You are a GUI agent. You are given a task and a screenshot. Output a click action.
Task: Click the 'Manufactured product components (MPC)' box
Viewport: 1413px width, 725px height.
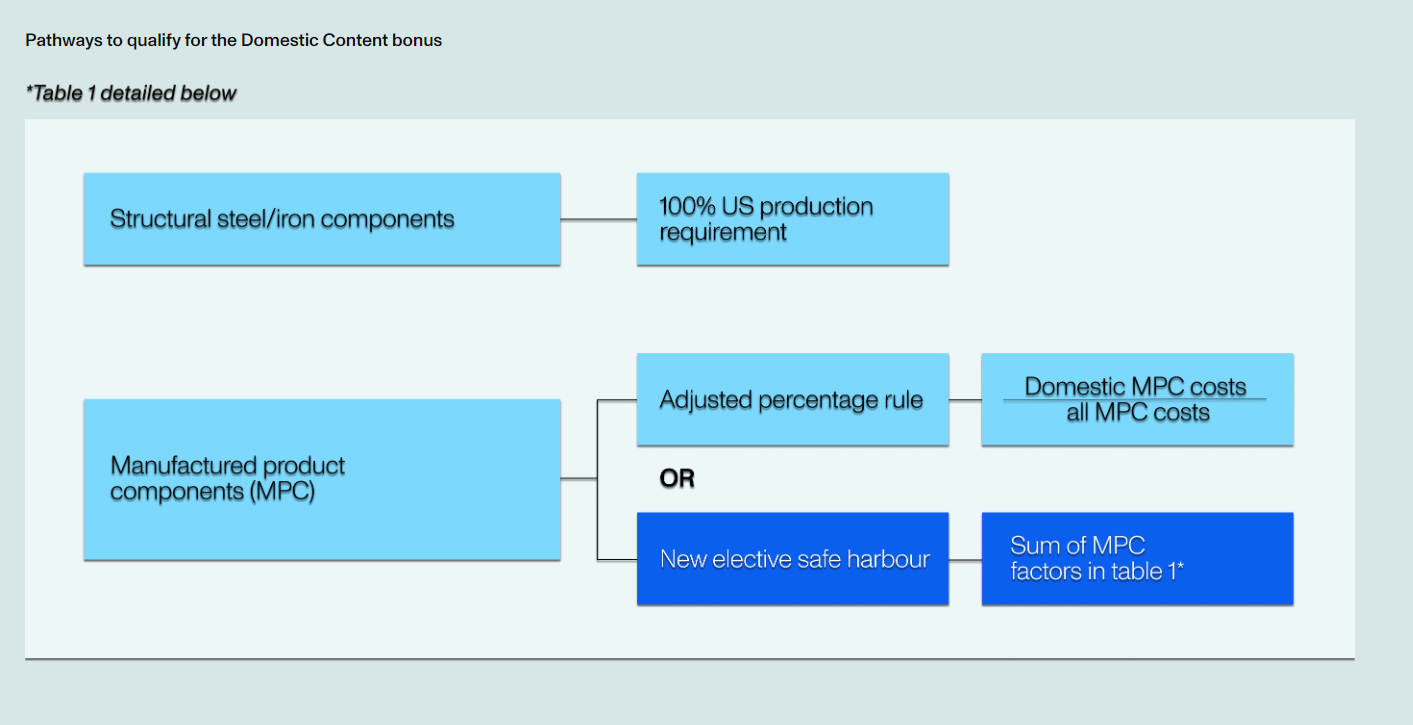321,479
